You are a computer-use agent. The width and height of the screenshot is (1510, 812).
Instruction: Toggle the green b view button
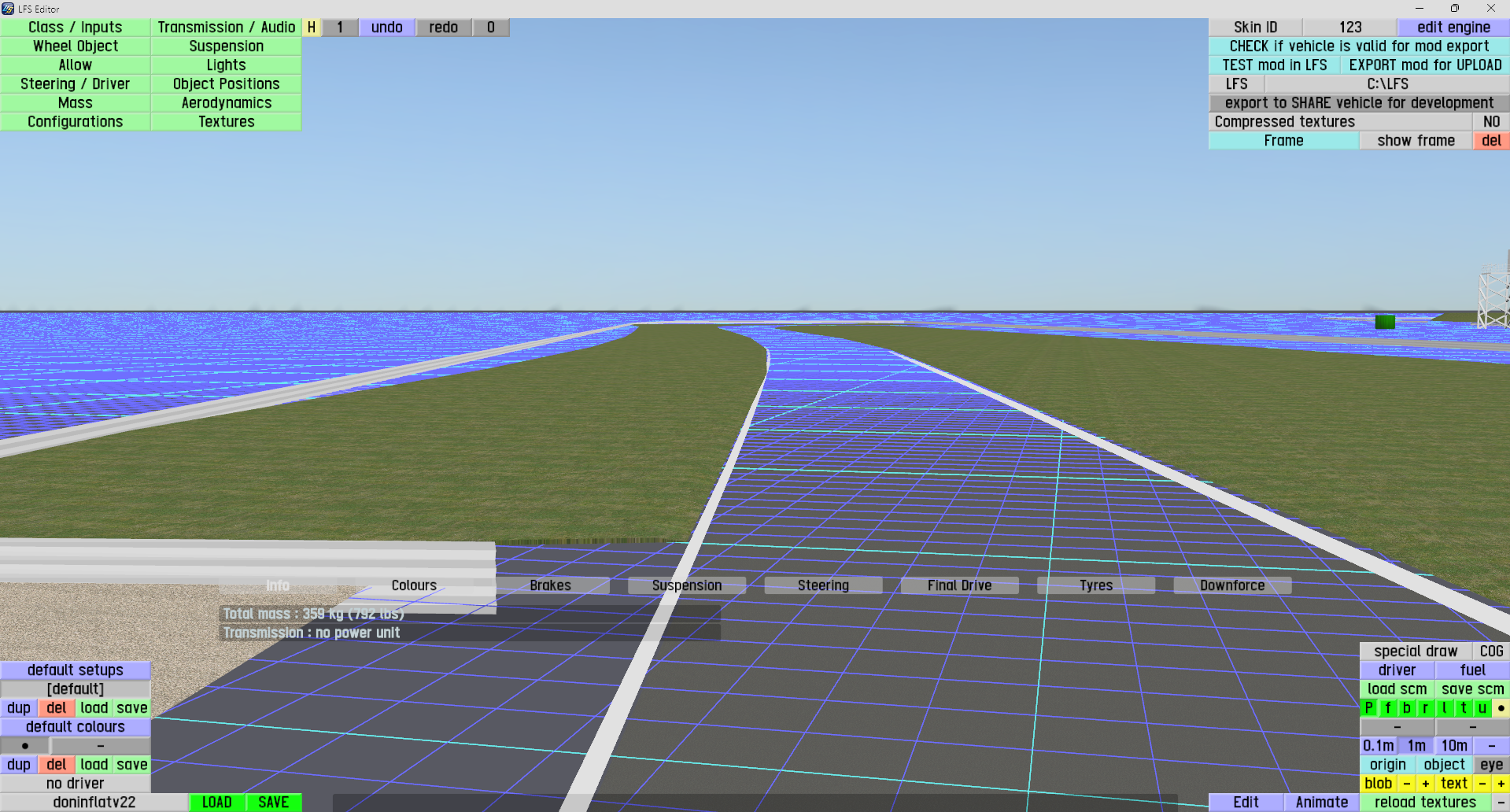(1407, 708)
